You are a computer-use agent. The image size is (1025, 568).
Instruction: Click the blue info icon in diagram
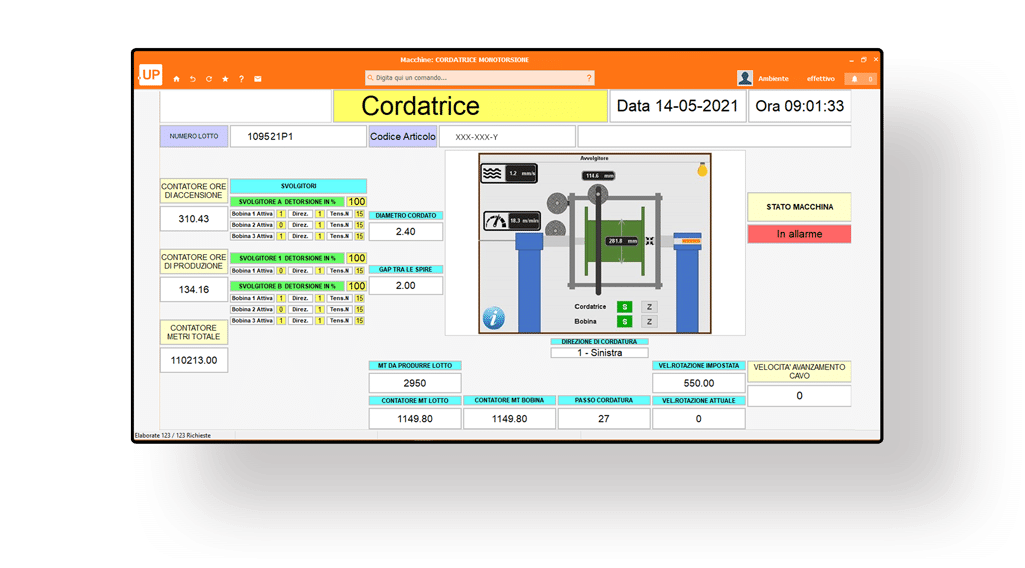point(493,318)
